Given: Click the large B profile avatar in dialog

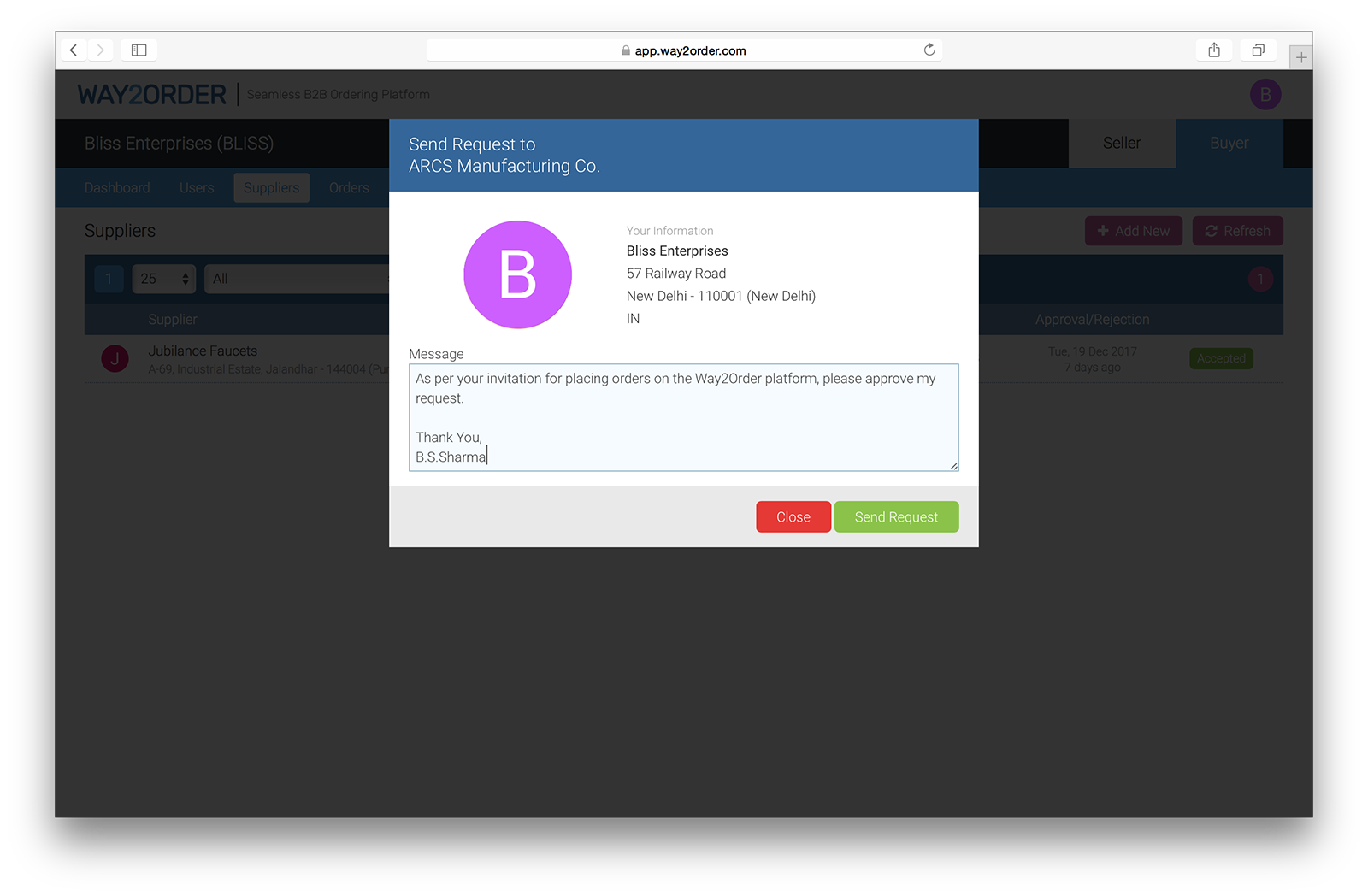Looking at the screenshot, I should [x=517, y=274].
